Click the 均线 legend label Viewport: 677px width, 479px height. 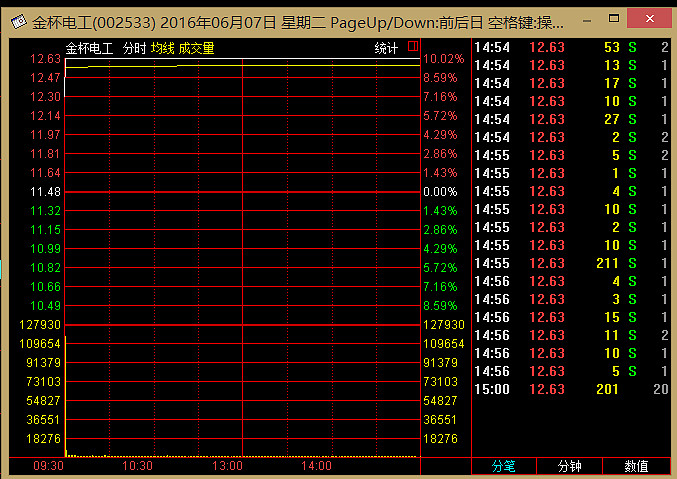163,48
